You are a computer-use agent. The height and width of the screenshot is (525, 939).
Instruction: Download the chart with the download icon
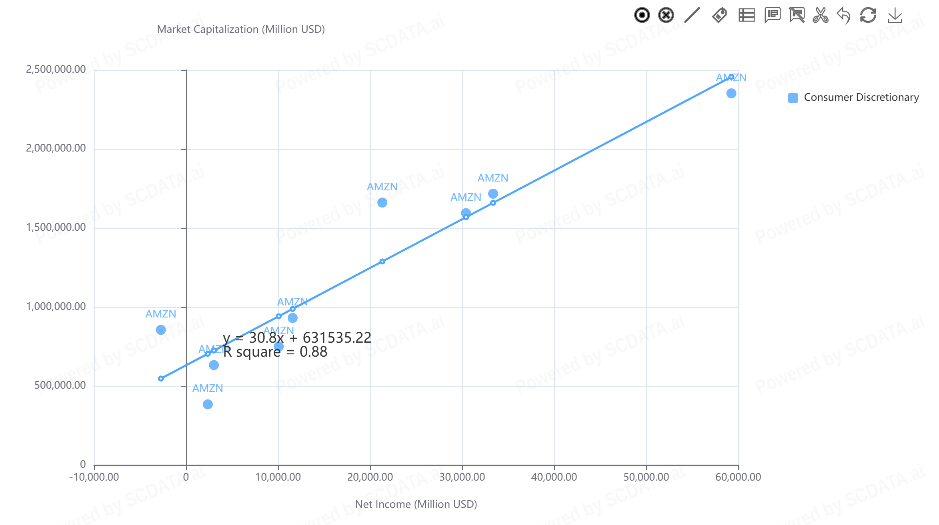coord(895,15)
